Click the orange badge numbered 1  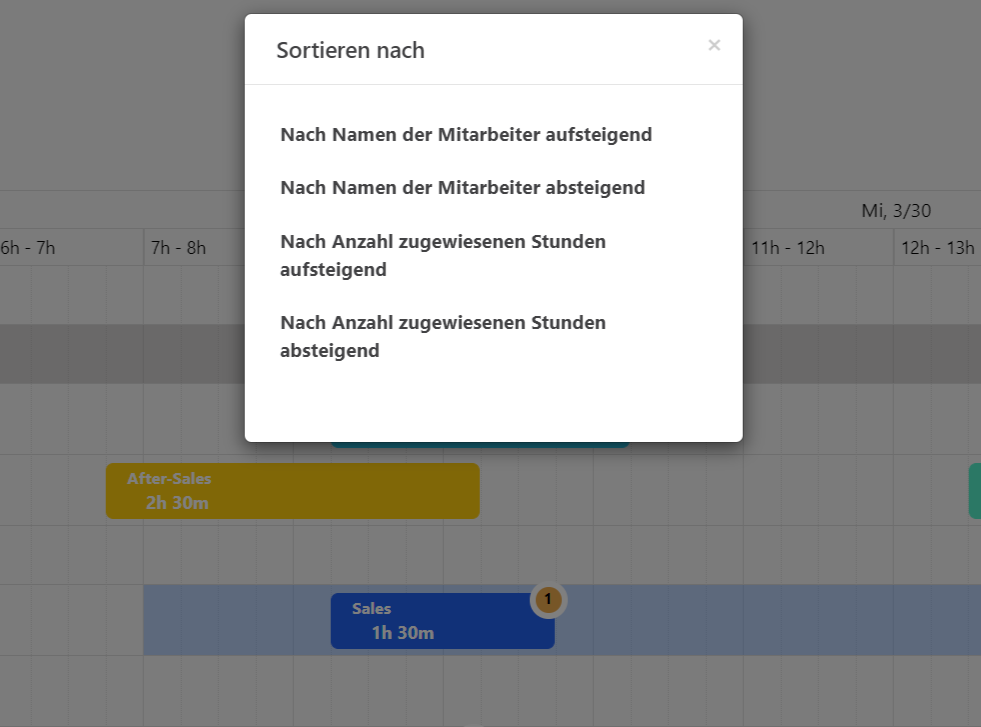click(x=547, y=599)
